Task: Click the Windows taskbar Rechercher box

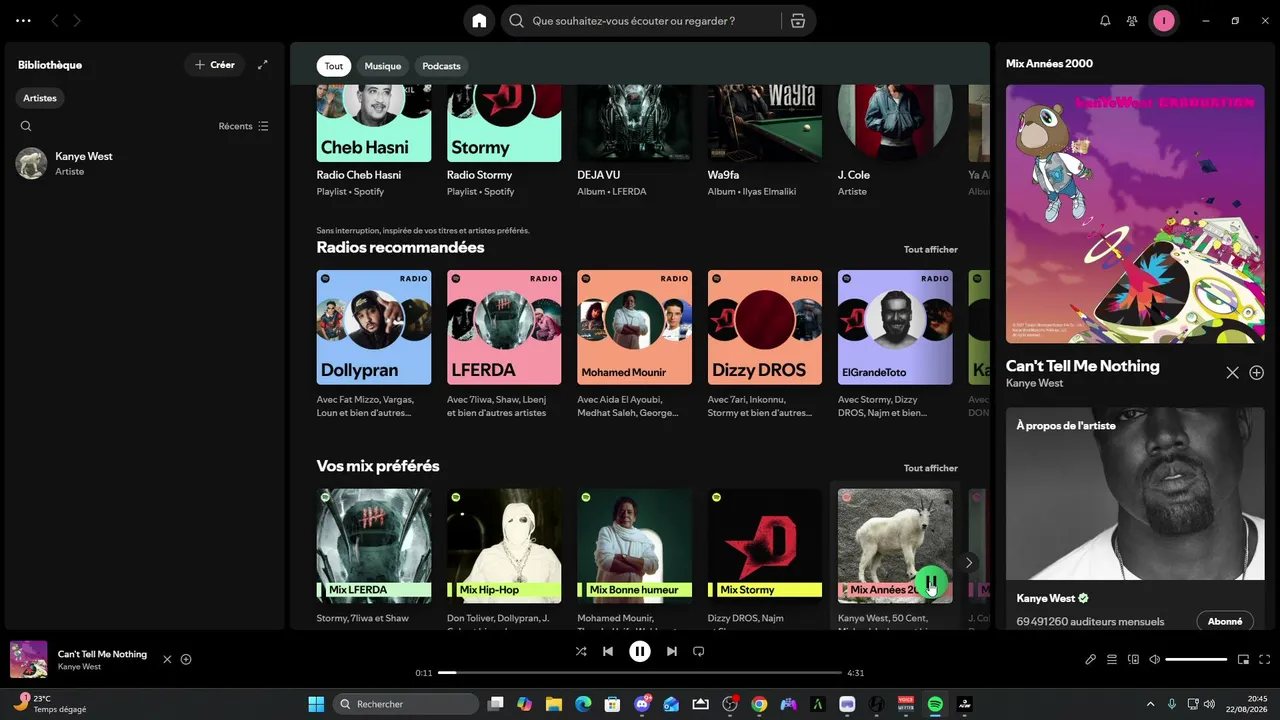Action: pos(405,704)
